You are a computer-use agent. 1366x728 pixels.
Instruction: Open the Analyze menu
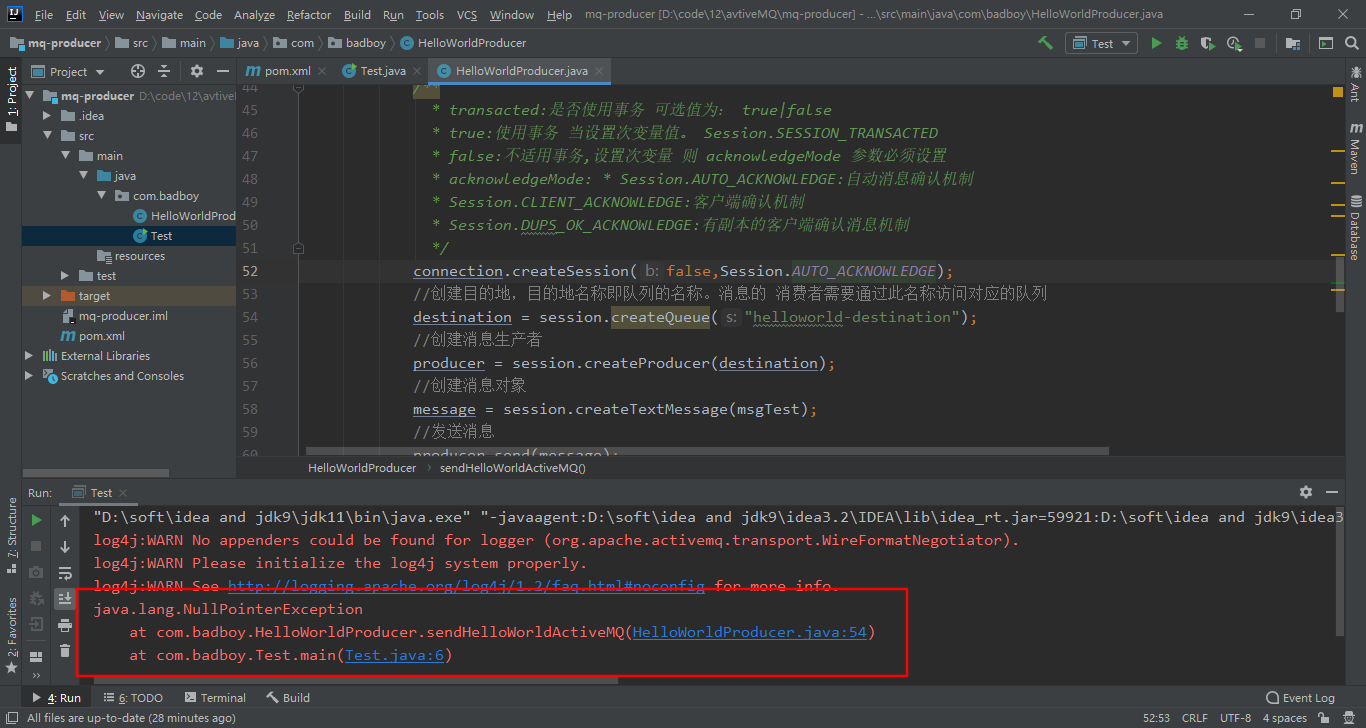point(254,15)
